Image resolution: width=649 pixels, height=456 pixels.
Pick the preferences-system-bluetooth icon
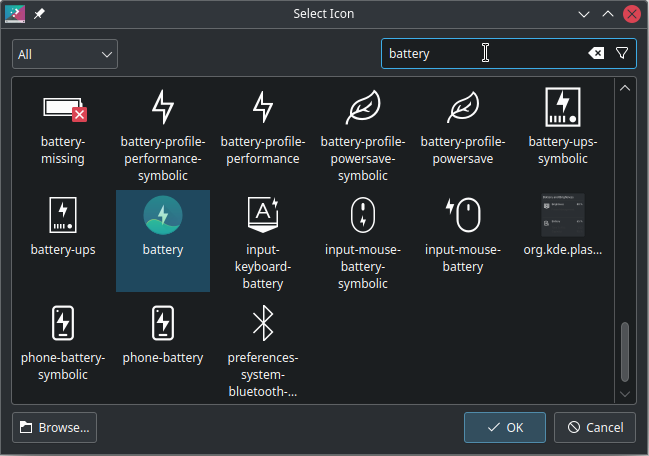click(263, 323)
